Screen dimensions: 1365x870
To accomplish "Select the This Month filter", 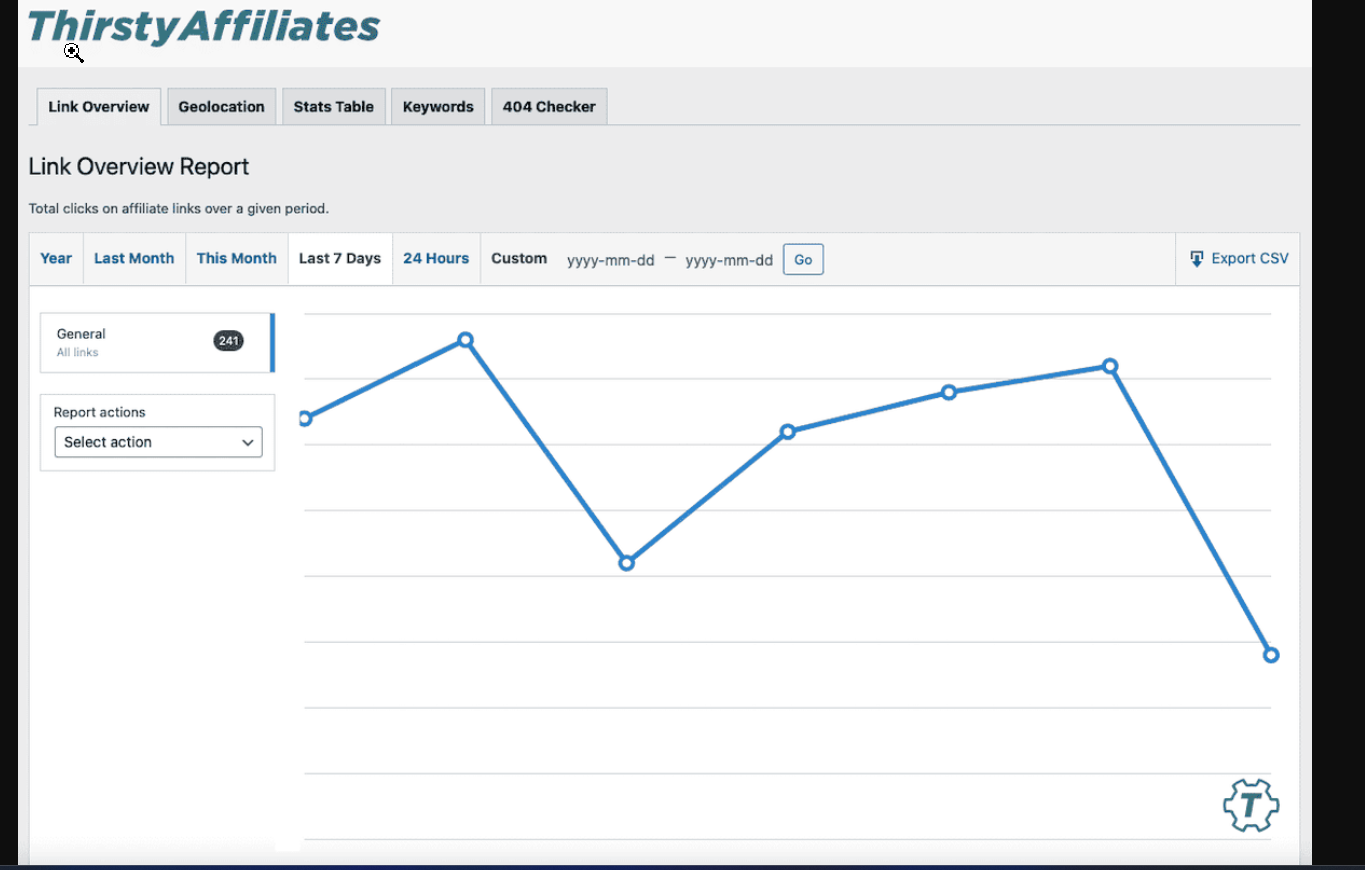I will click(236, 258).
